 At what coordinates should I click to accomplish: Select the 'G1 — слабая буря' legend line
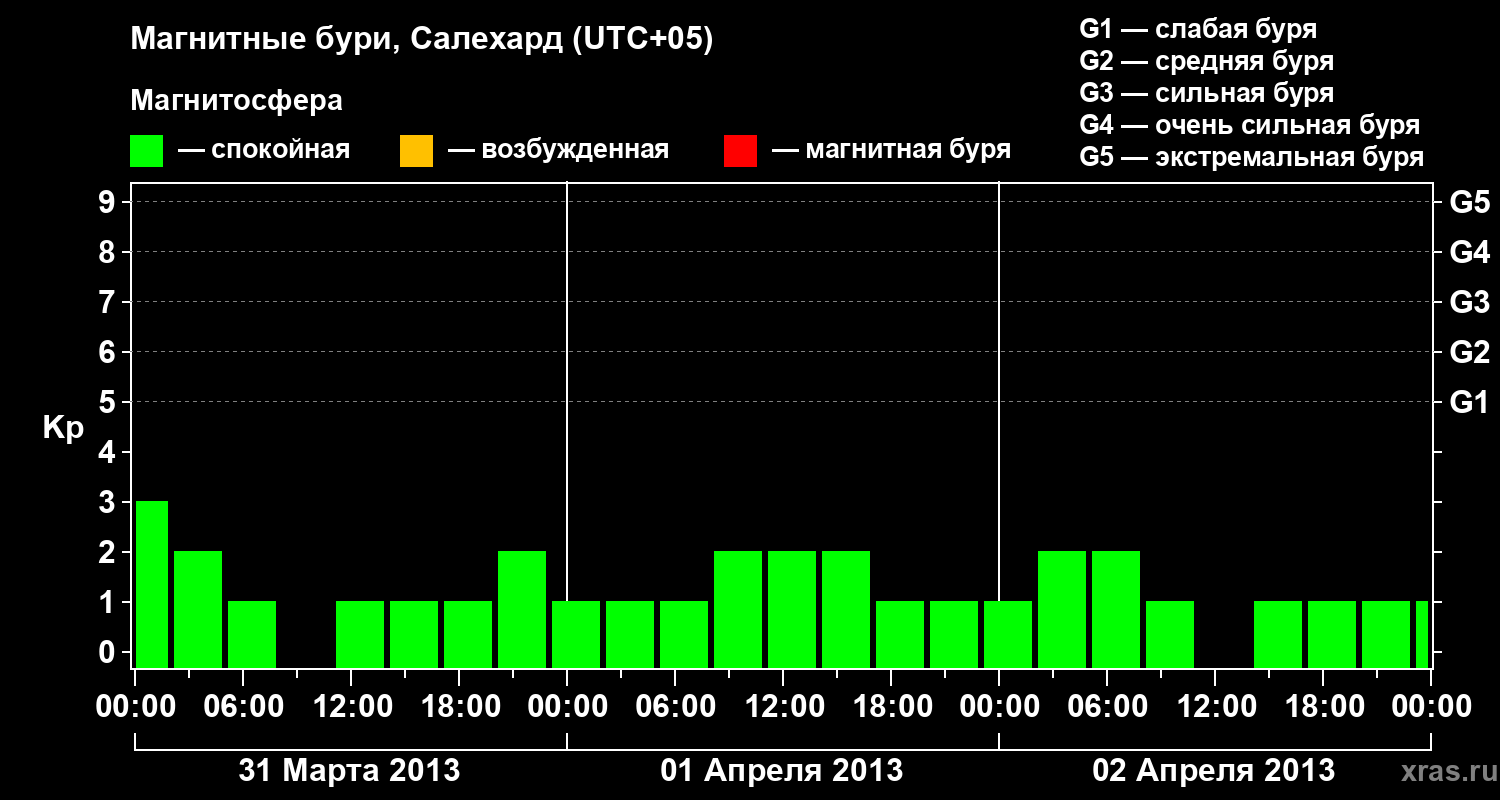tap(1198, 29)
